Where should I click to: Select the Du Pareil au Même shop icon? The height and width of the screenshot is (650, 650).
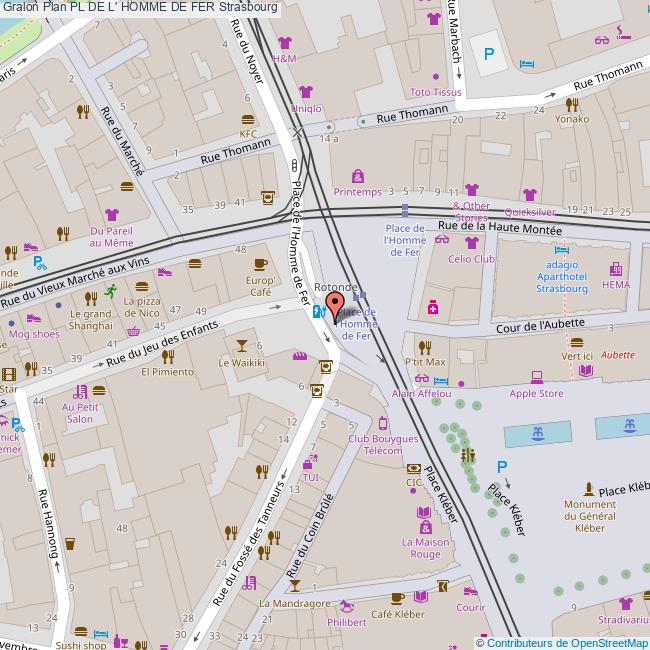tap(111, 214)
